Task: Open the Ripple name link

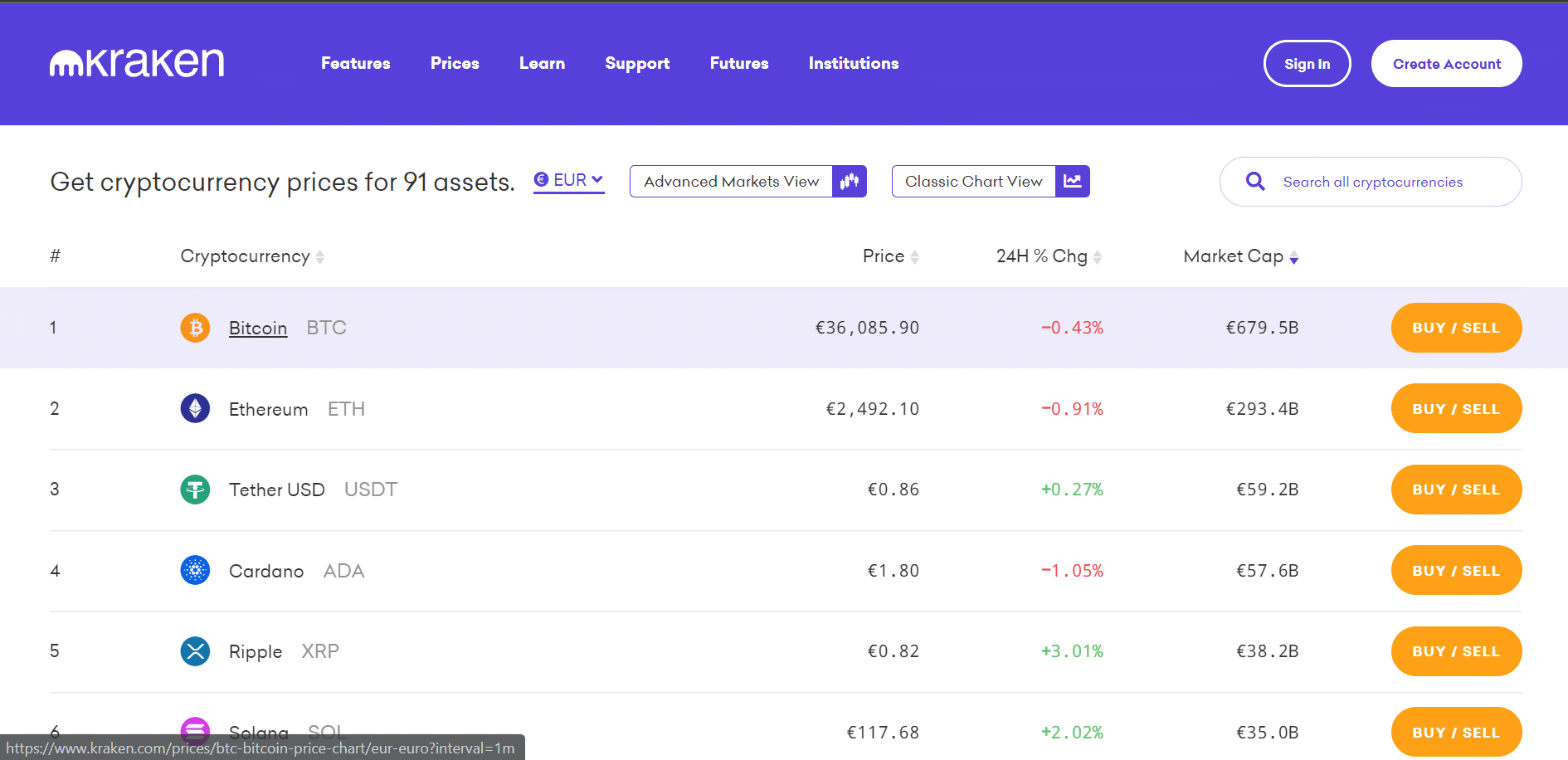Action: [x=256, y=652]
